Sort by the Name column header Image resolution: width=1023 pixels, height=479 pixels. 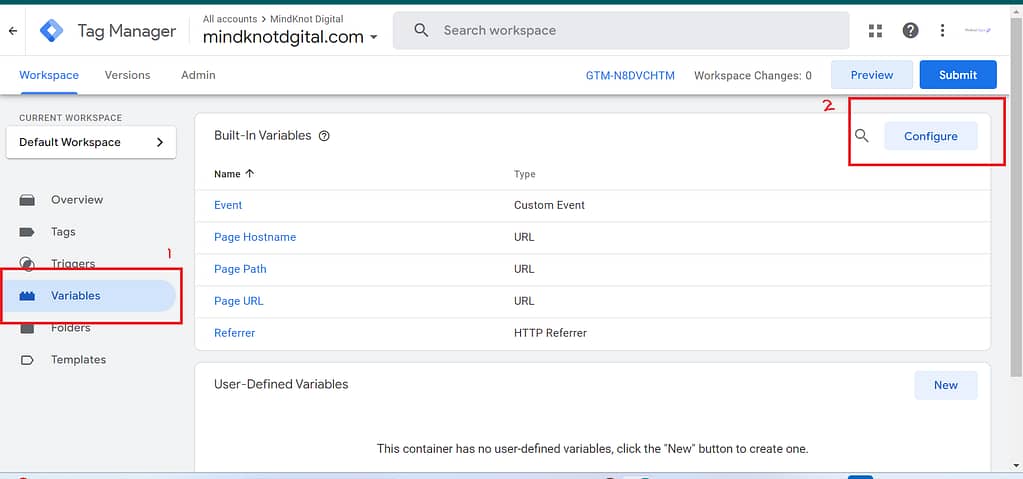click(234, 174)
